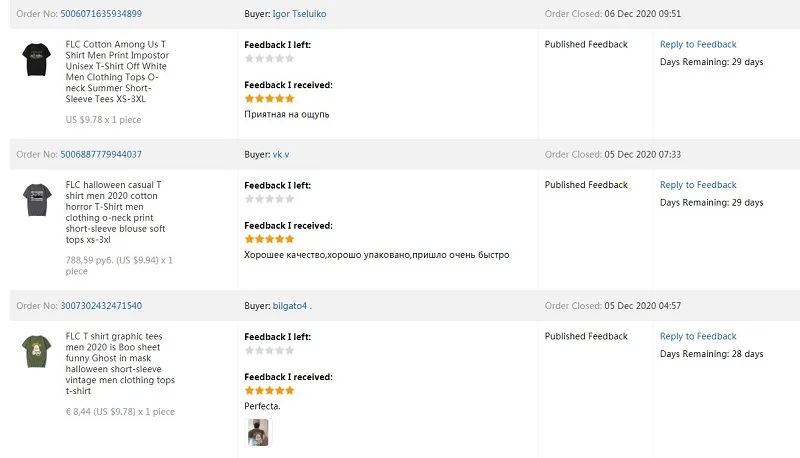
Task: Click grey halloween T-shirt product thumbnail
Action: point(38,200)
